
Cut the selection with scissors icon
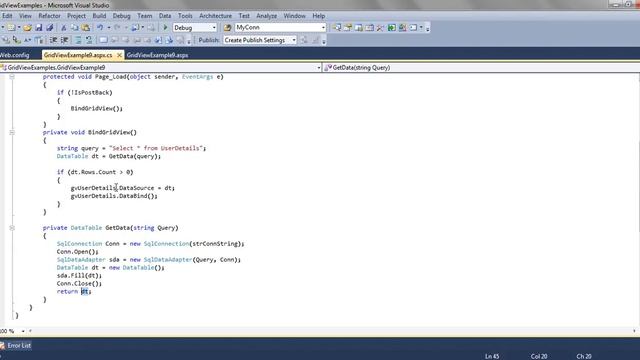click(63, 28)
